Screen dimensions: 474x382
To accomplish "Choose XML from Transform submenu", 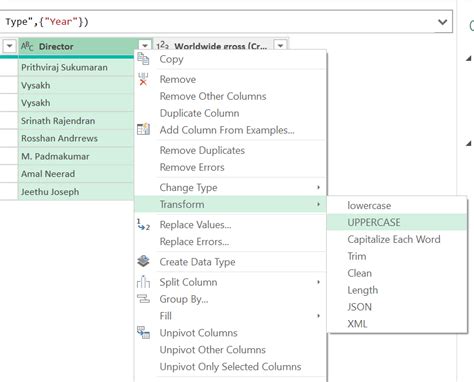I will pyautogui.click(x=397, y=324).
